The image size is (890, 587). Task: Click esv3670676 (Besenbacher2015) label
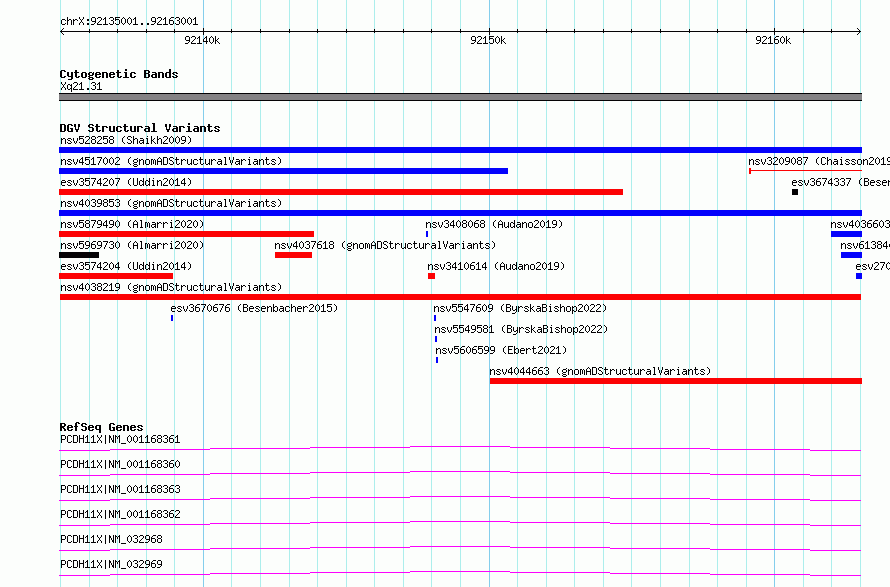pyautogui.click(x=254, y=308)
